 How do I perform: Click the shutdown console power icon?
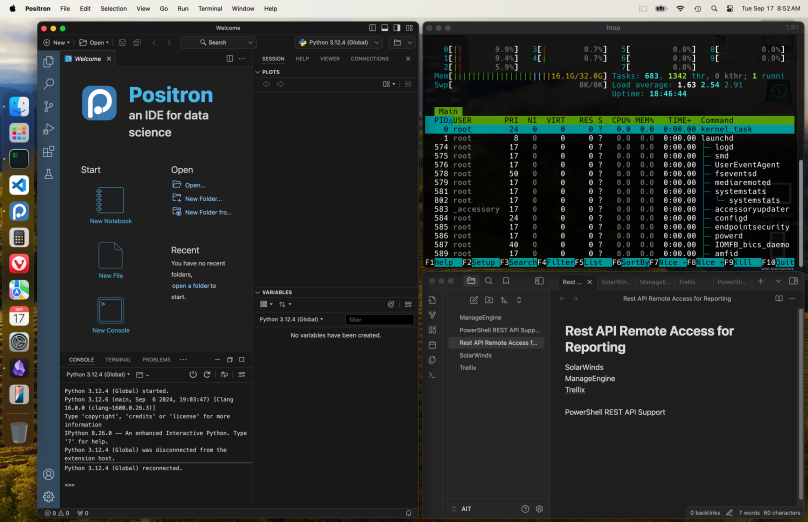[x=193, y=375]
